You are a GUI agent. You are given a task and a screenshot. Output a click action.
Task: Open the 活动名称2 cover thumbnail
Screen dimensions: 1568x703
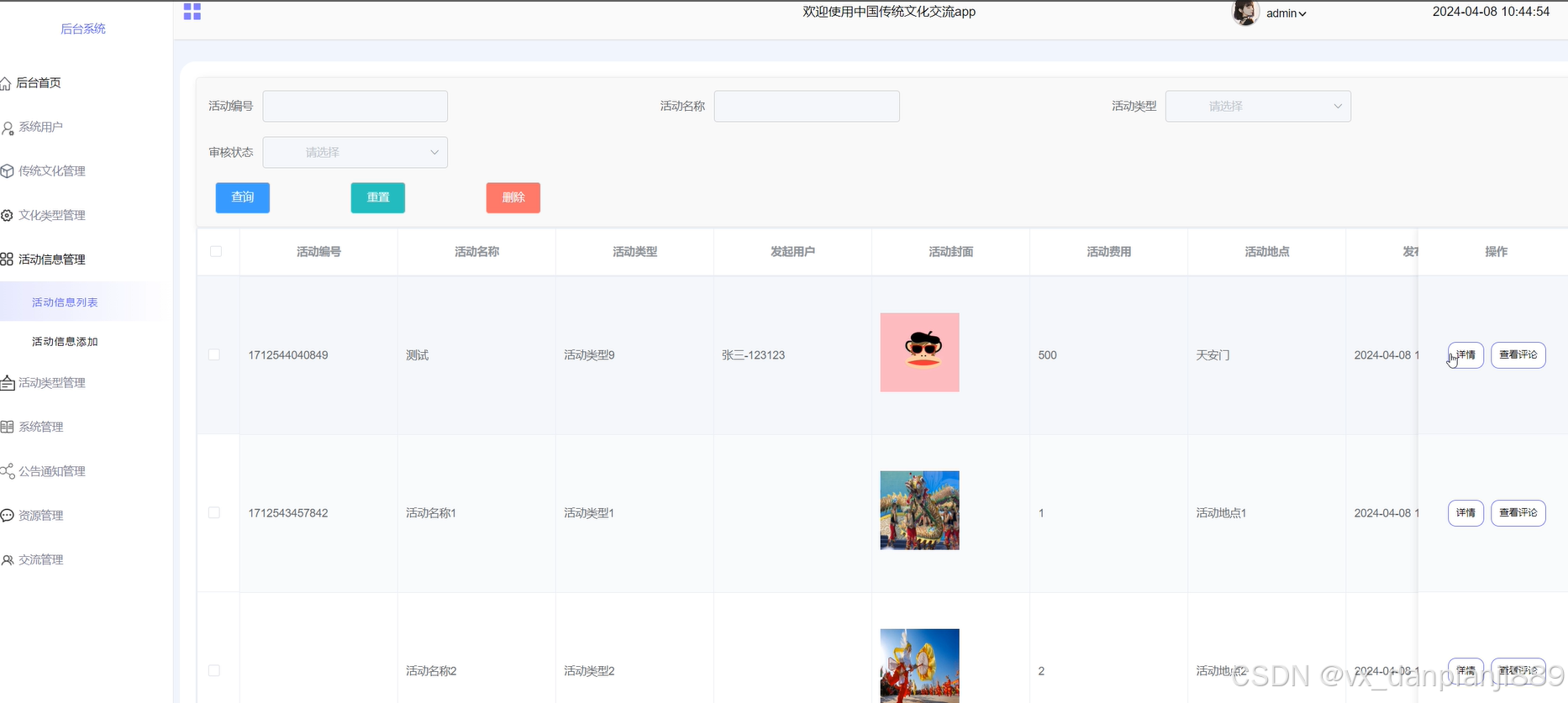[x=919, y=666]
